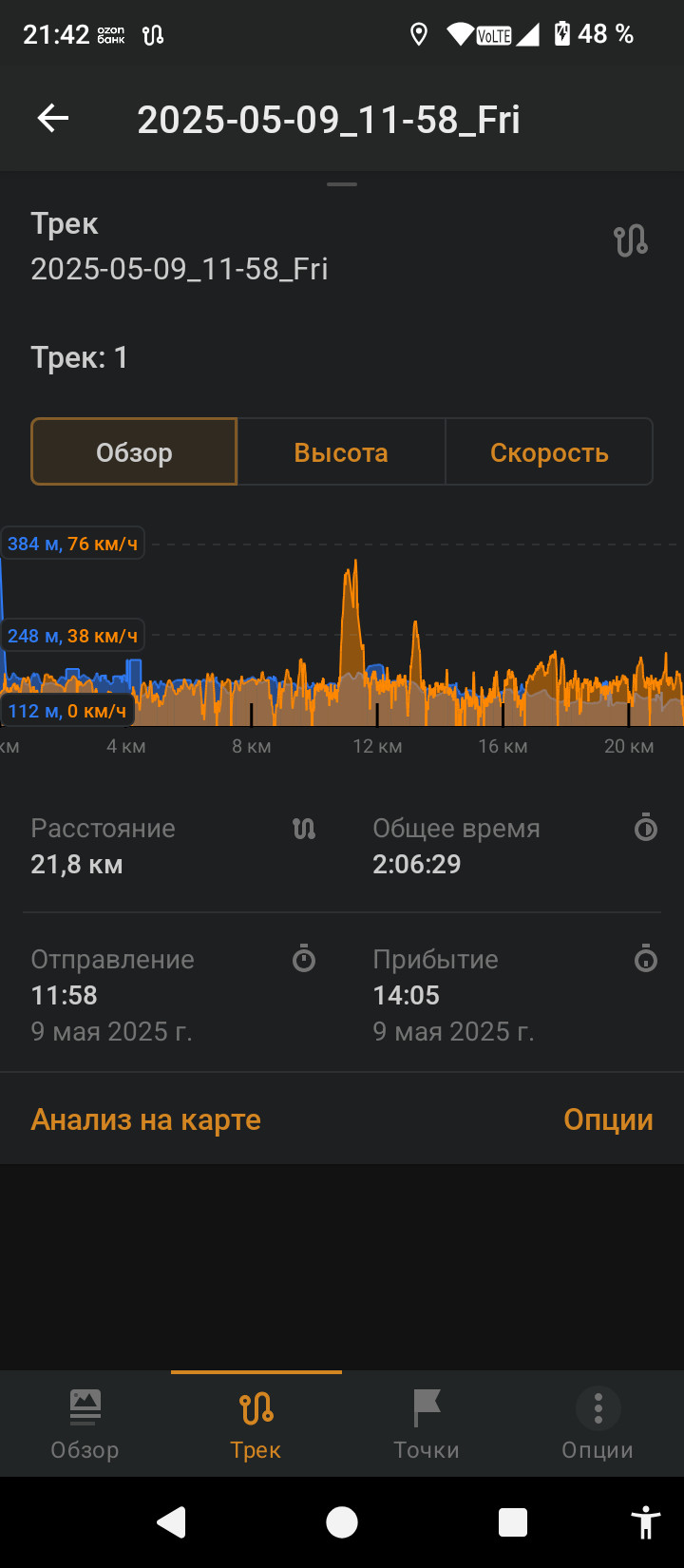Image resolution: width=684 pixels, height=1568 pixels.
Task: Collapse the panel using the drag handle
Action: 342,184
